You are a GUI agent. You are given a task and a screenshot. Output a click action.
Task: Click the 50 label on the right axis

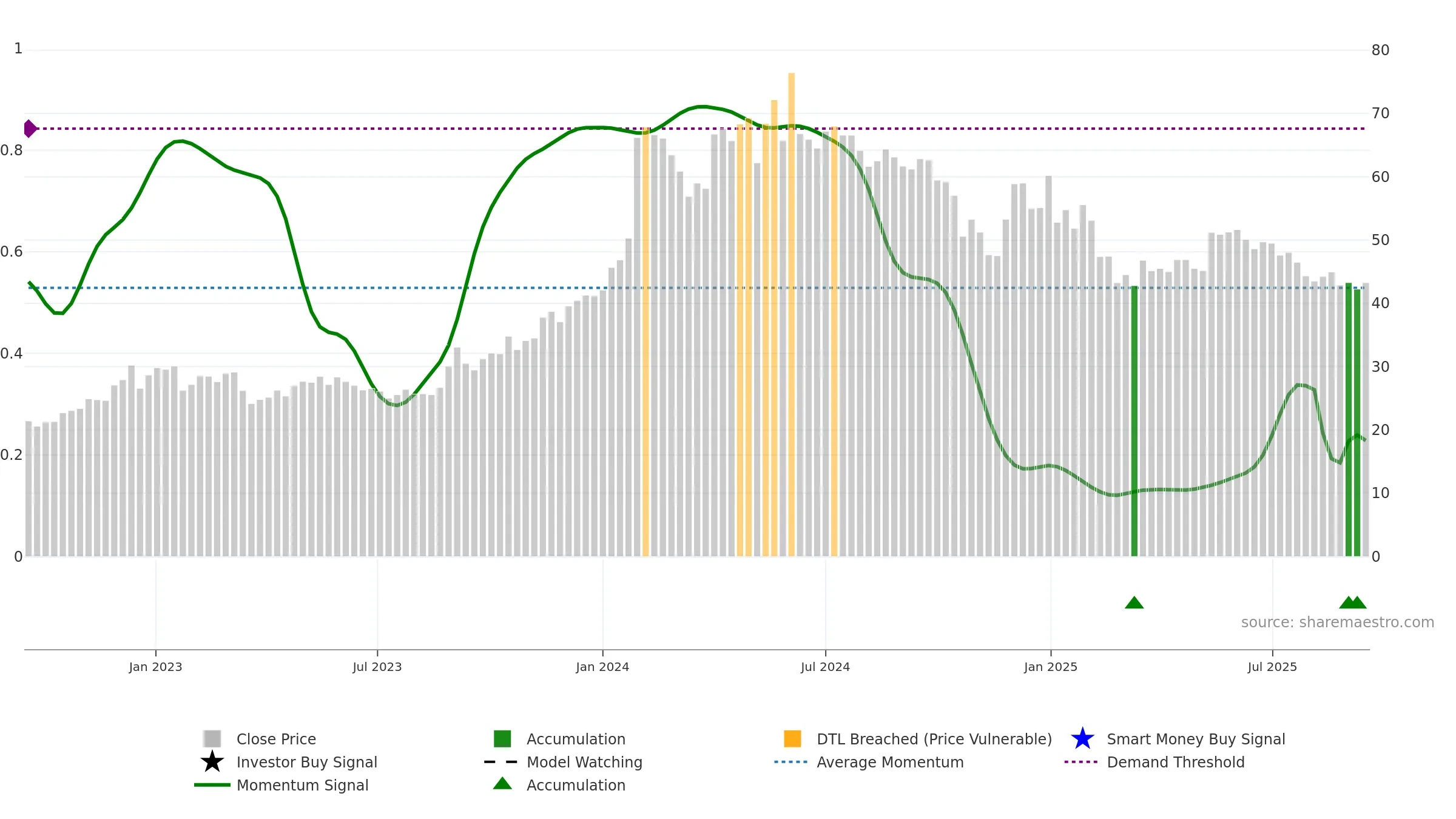pos(1380,240)
